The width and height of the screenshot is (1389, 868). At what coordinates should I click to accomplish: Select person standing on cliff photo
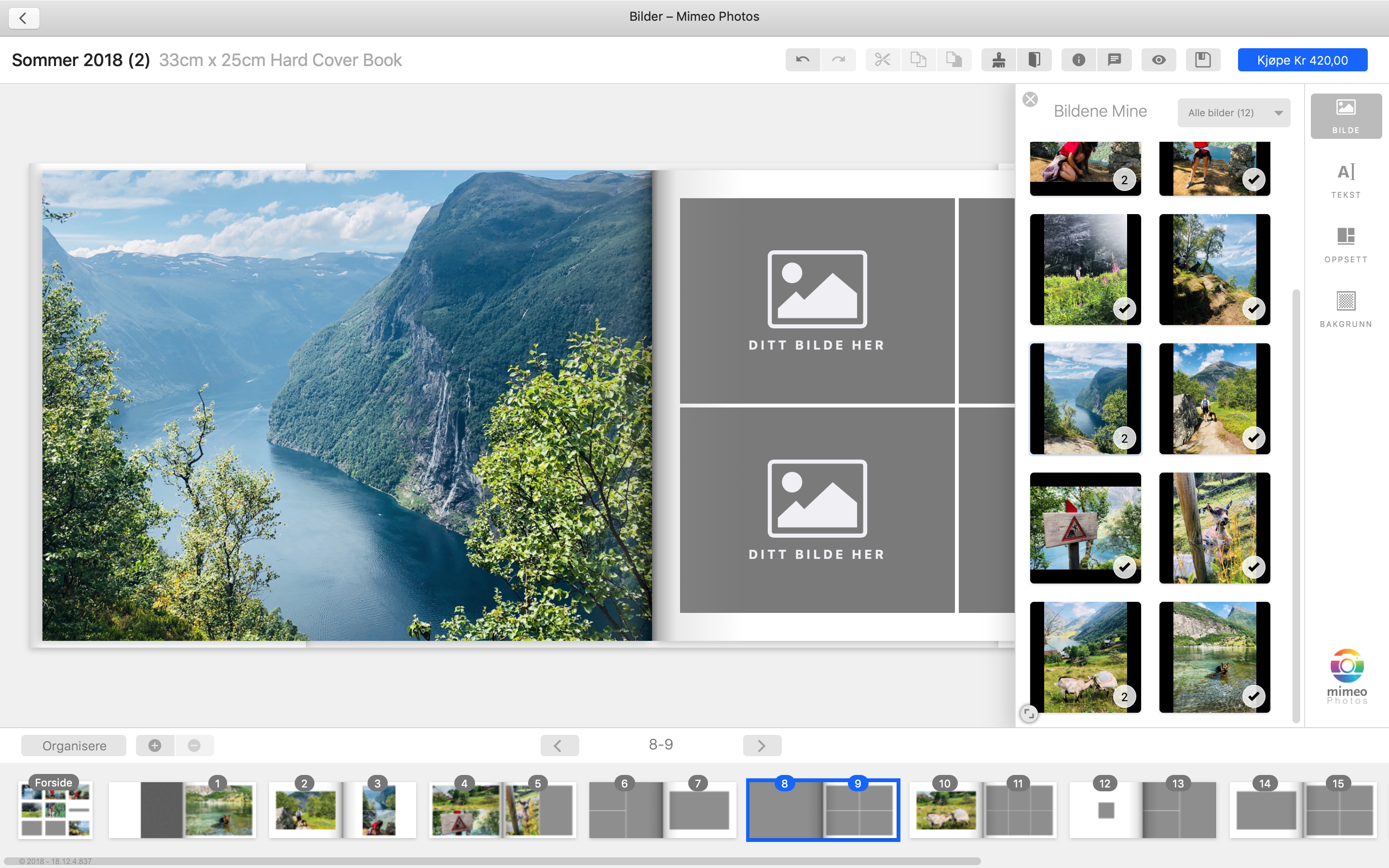(x=1214, y=169)
